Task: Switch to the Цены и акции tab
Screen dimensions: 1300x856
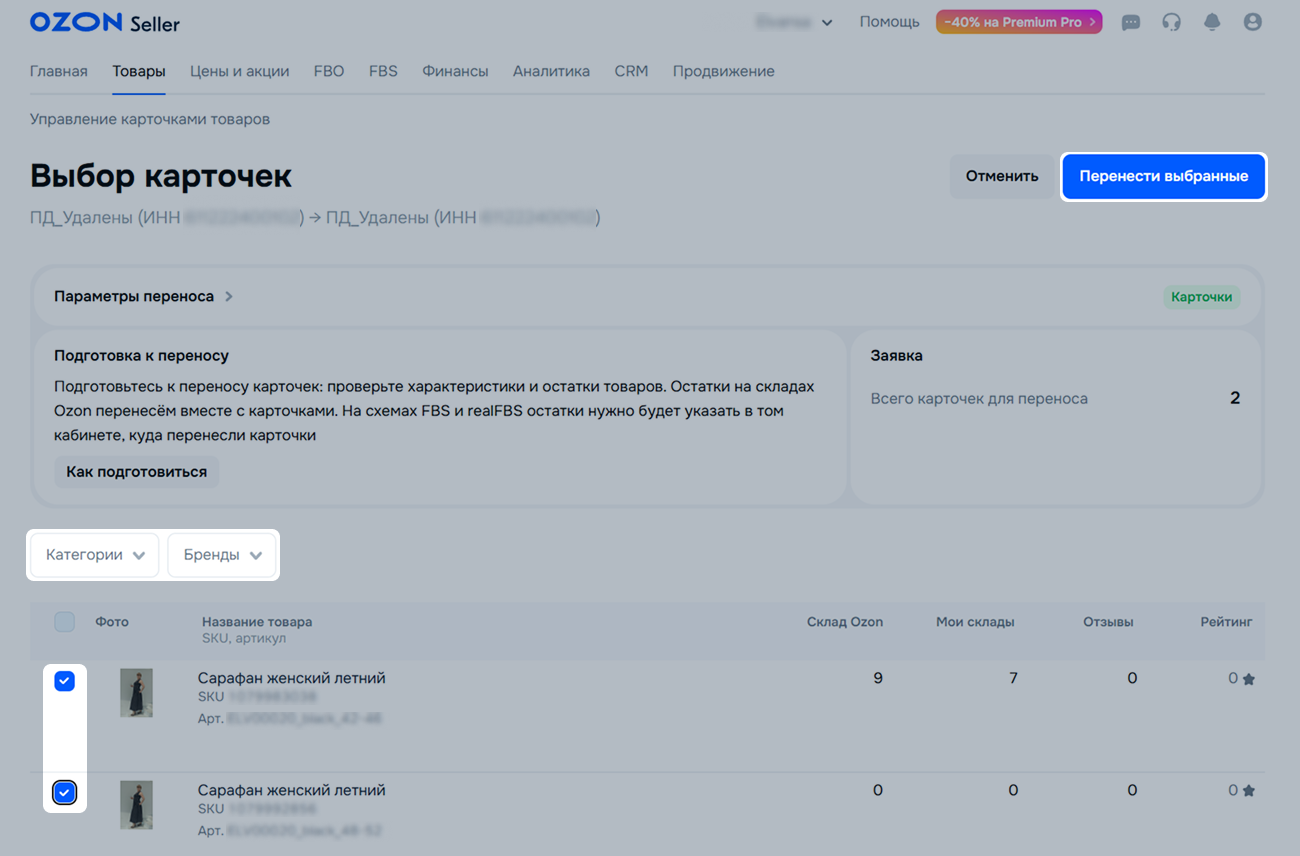Action: (x=239, y=71)
